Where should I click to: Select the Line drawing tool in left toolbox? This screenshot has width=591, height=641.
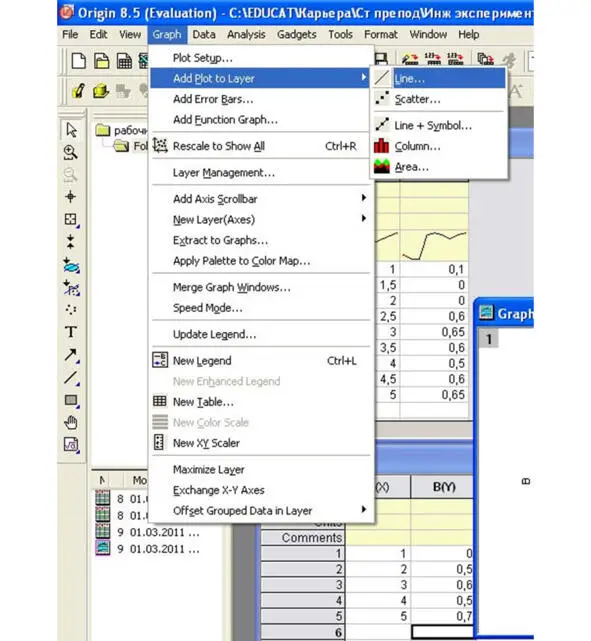click(71, 378)
